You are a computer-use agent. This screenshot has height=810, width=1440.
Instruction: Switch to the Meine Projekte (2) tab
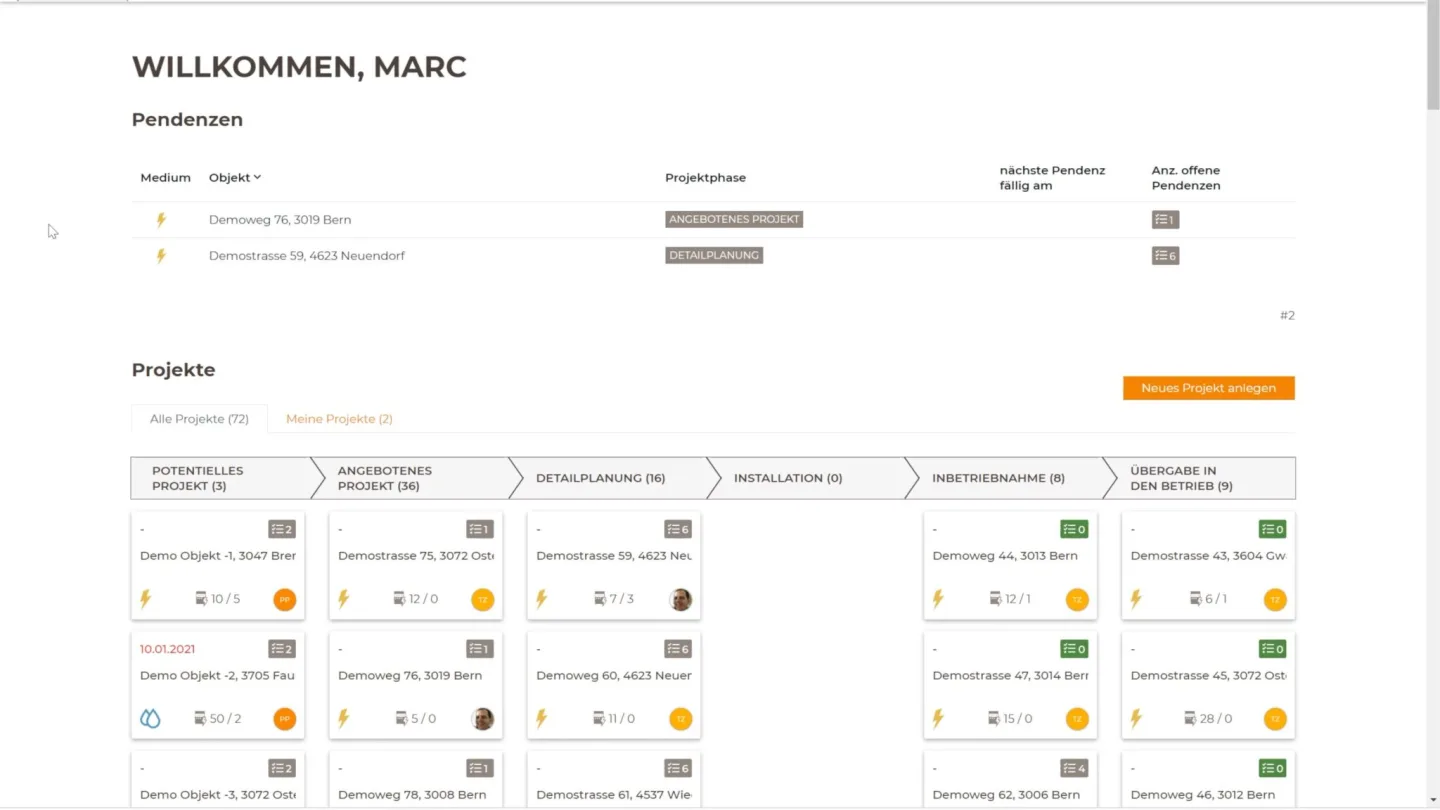pyautogui.click(x=339, y=419)
